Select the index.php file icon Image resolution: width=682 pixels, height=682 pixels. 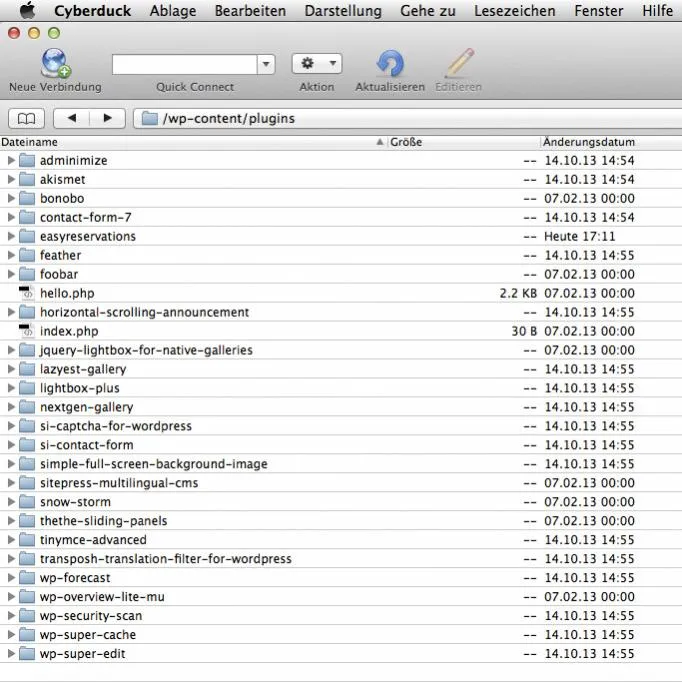point(27,331)
